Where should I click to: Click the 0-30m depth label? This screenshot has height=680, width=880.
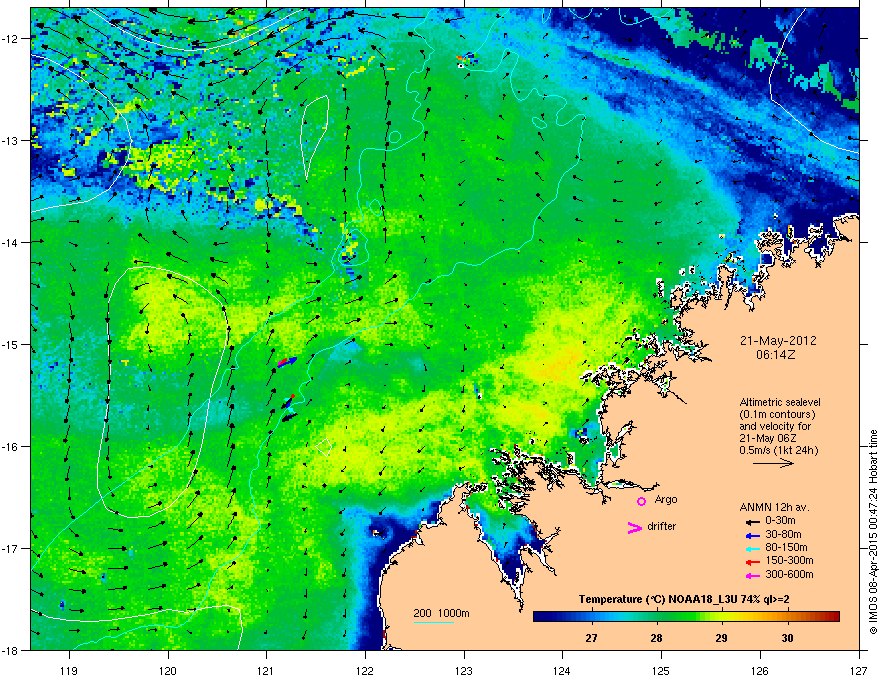[x=781, y=521]
